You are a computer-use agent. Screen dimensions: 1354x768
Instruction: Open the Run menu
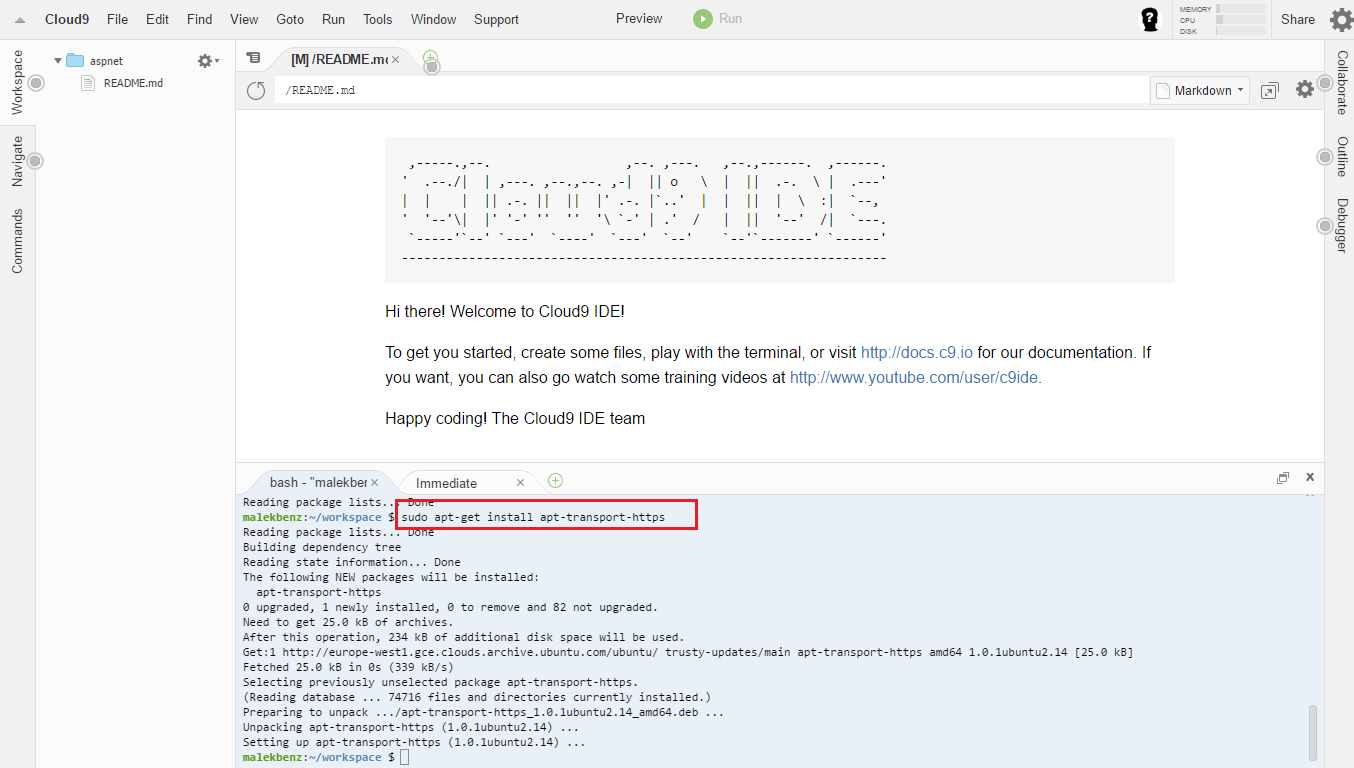[x=333, y=19]
